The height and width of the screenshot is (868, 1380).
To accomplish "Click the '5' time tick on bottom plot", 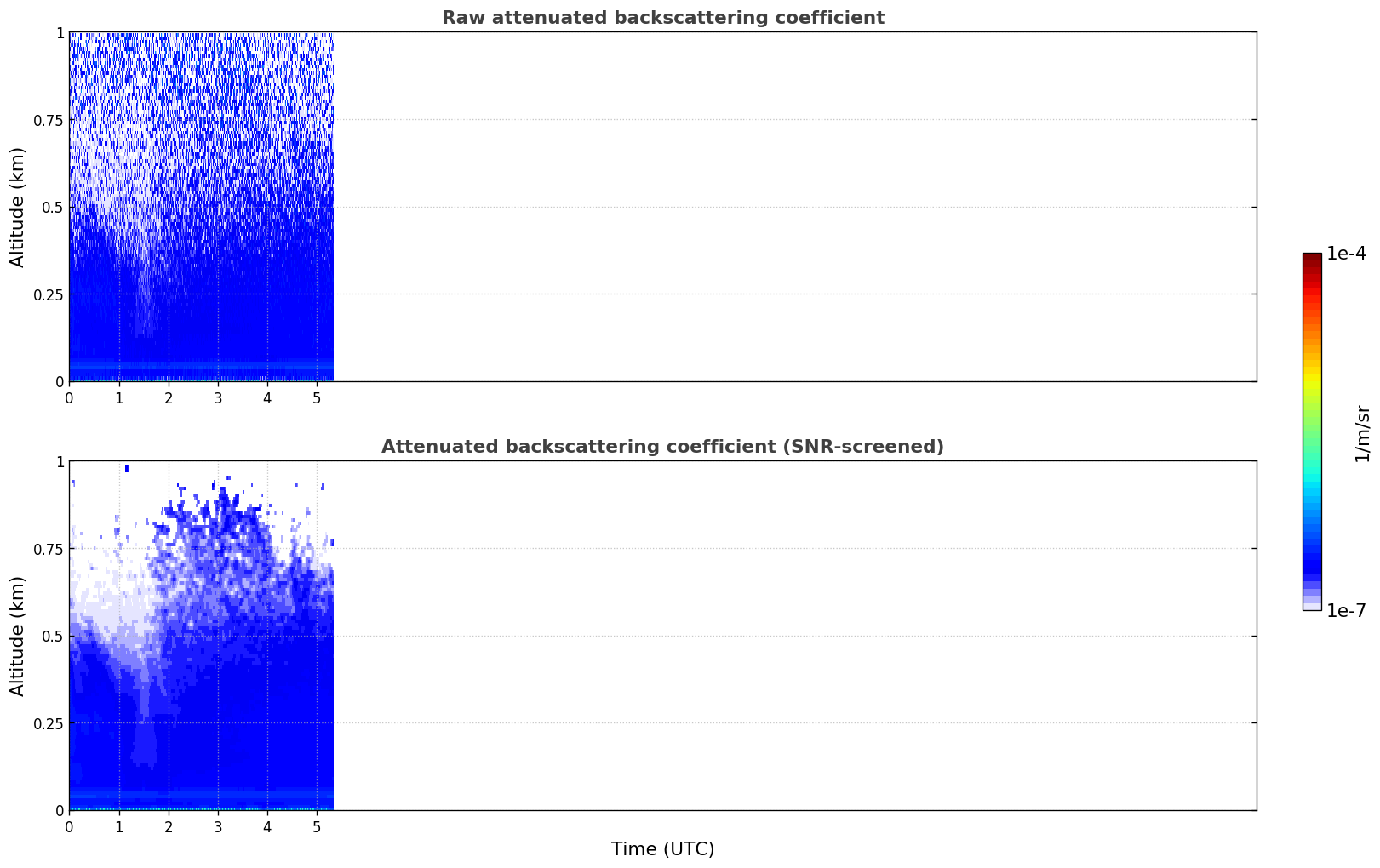I will coord(317,826).
